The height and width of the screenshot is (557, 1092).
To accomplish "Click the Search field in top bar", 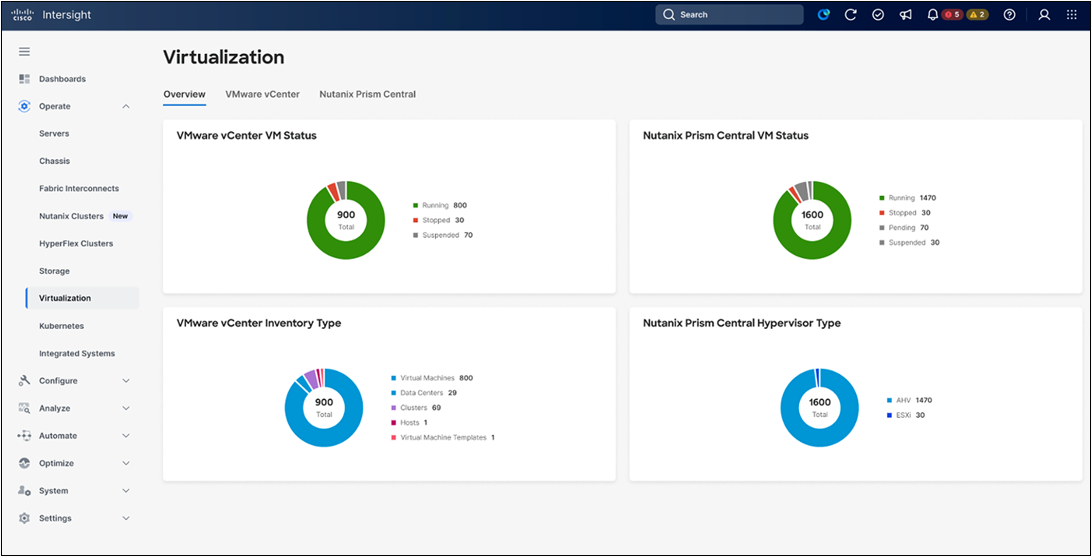I will pos(729,15).
